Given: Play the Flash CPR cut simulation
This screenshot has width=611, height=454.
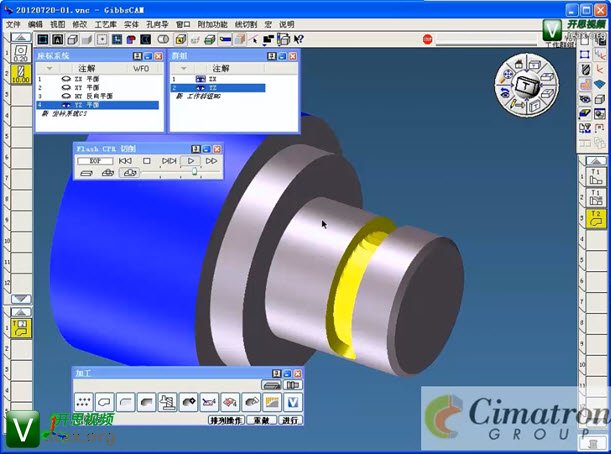Looking at the screenshot, I should (191, 161).
